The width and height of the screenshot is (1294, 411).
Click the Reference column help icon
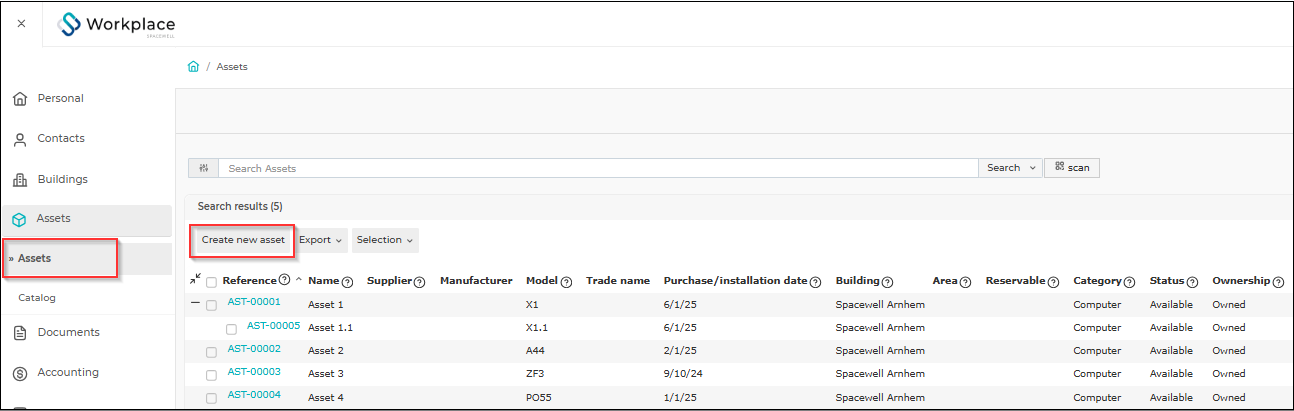pos(285,280)
